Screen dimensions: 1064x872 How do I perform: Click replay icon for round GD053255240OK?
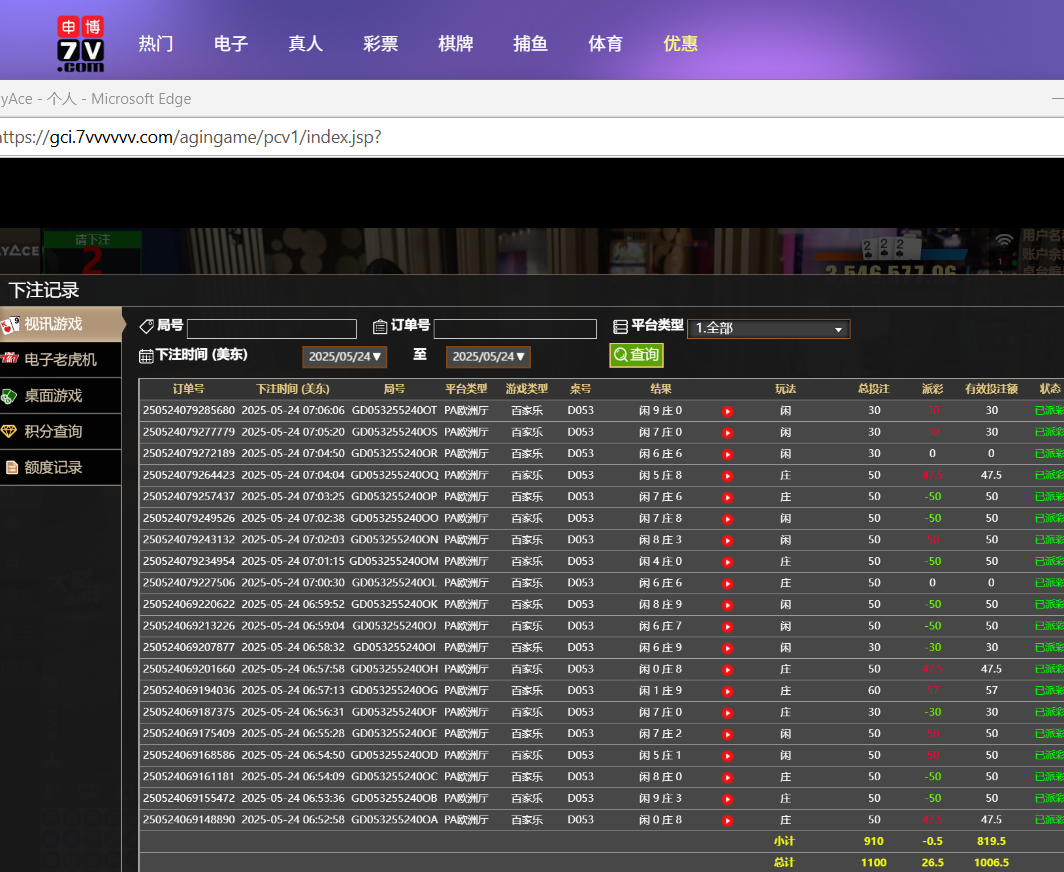(x=728, y=605)
